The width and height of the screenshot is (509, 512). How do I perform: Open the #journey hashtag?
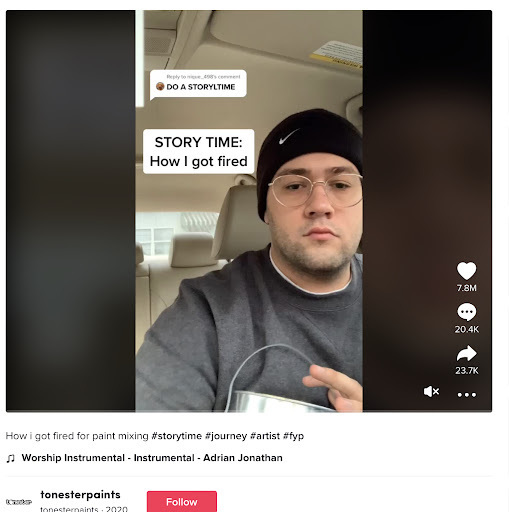point(226,436)
